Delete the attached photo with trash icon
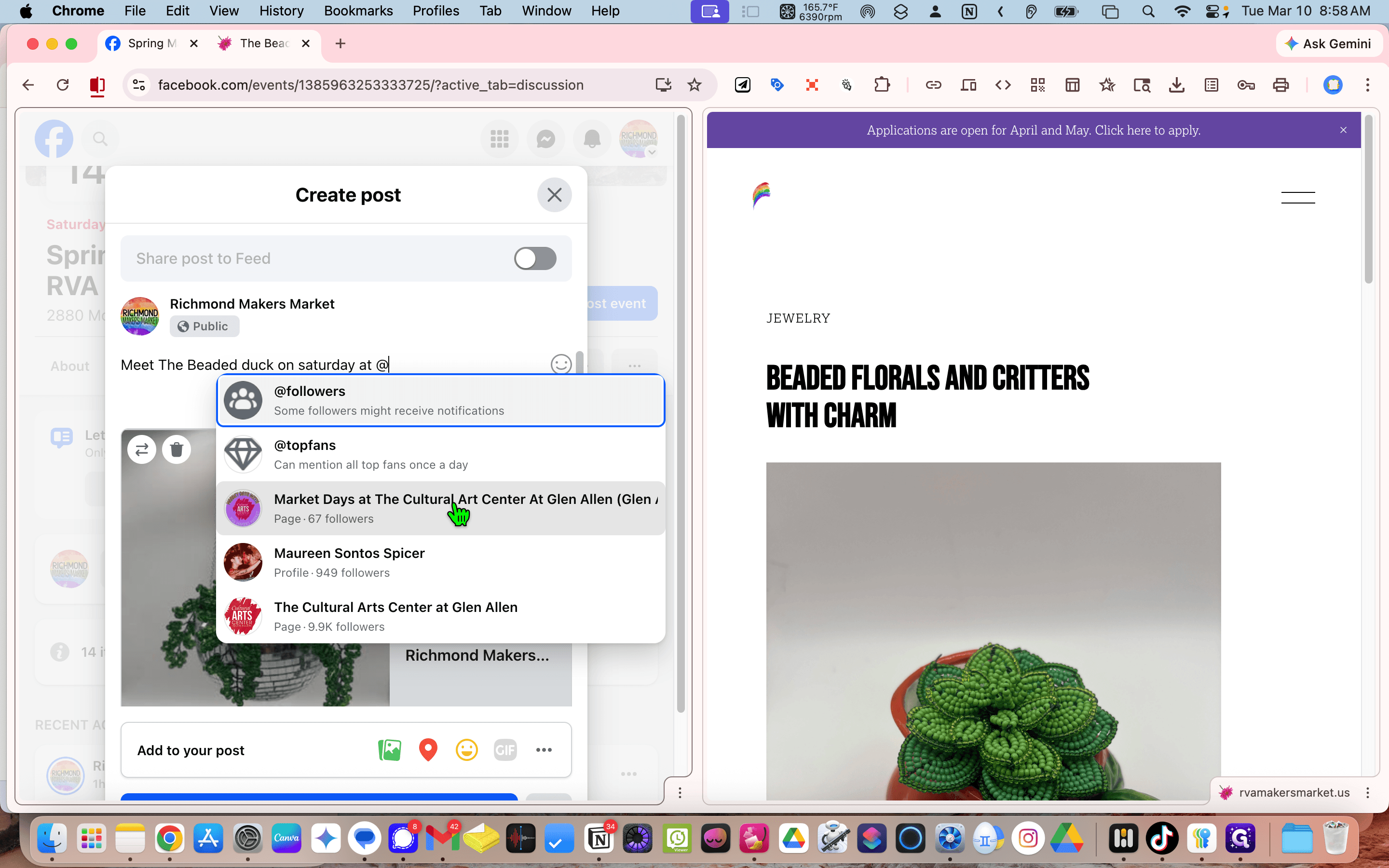 coord(176,449)
